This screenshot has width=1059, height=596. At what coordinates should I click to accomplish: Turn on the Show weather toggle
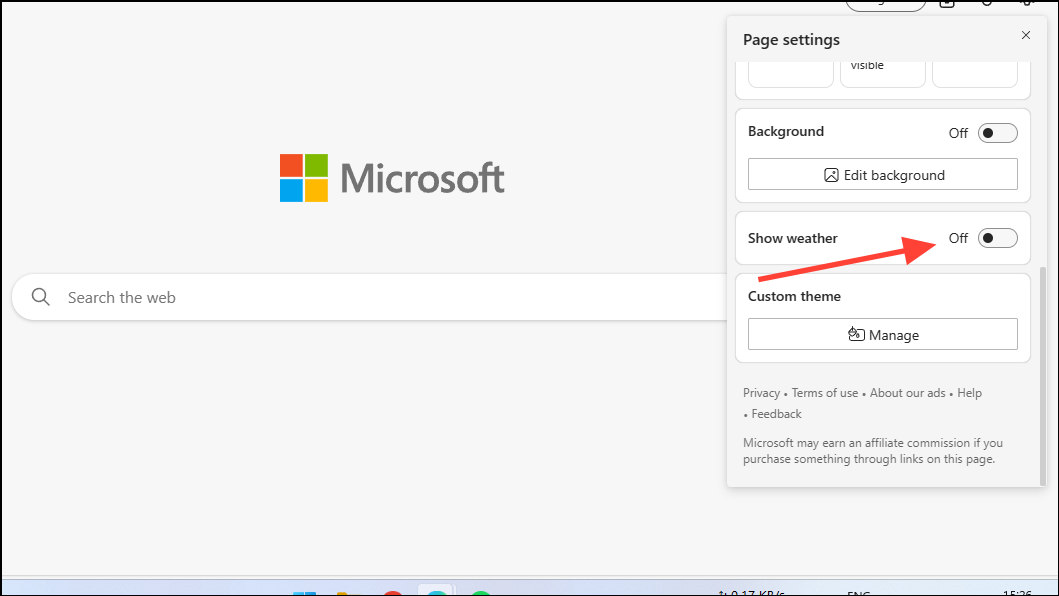[996, 238]
